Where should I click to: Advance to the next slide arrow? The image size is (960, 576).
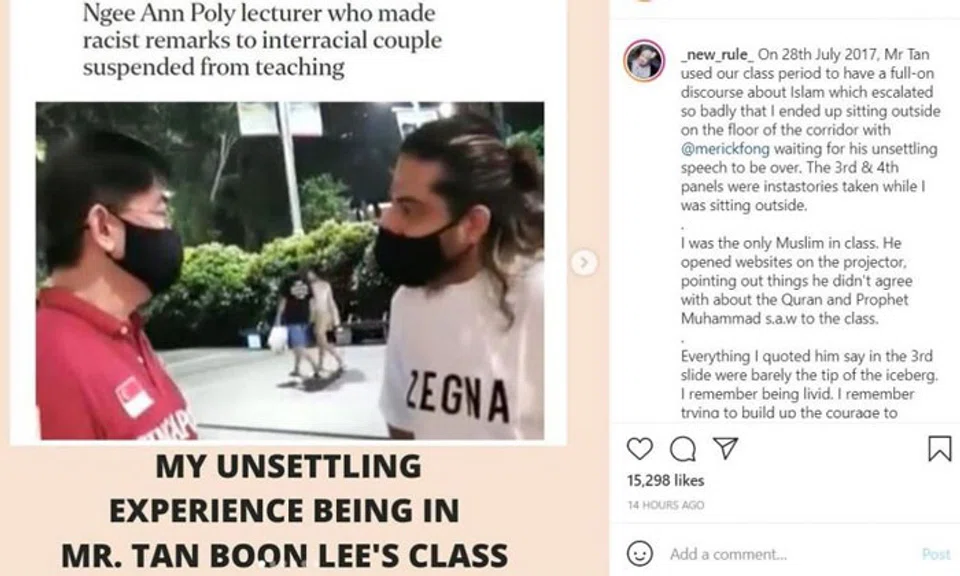coord(583,263)
